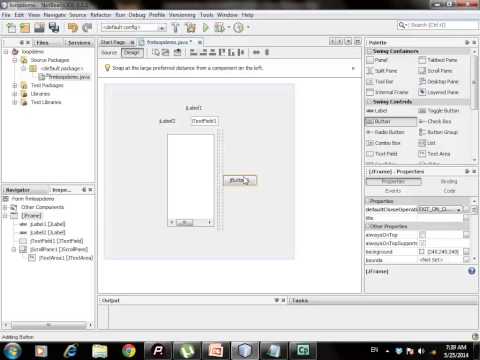
Task: Select Text Area in palette
Action: click(434, 154)
